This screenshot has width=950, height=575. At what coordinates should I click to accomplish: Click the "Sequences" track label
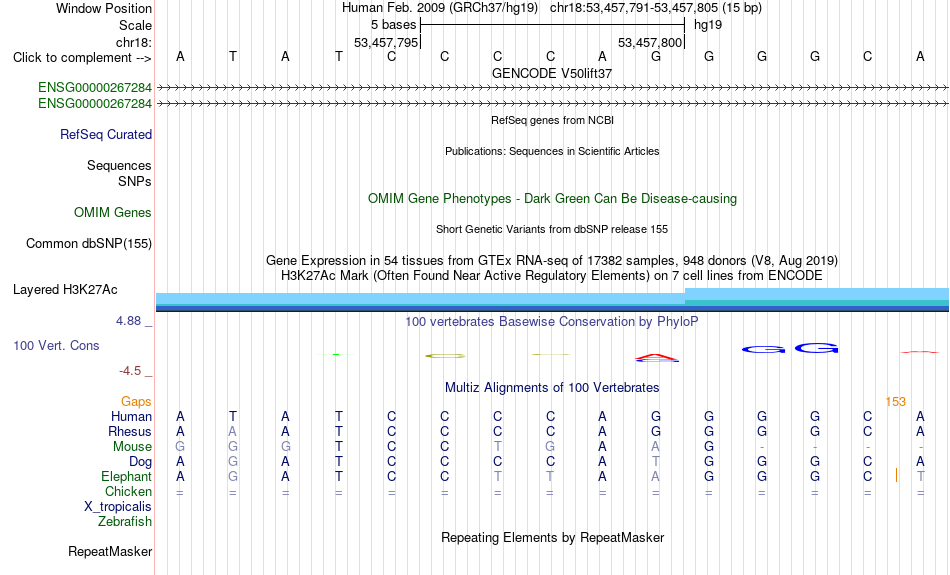pos(119,165)
